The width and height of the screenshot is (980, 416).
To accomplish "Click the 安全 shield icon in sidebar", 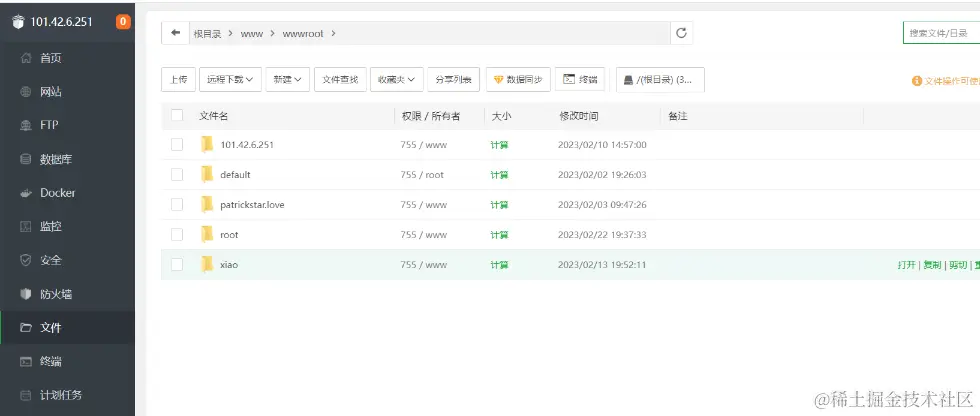I will pyautogui.click(x=26, y=260).
